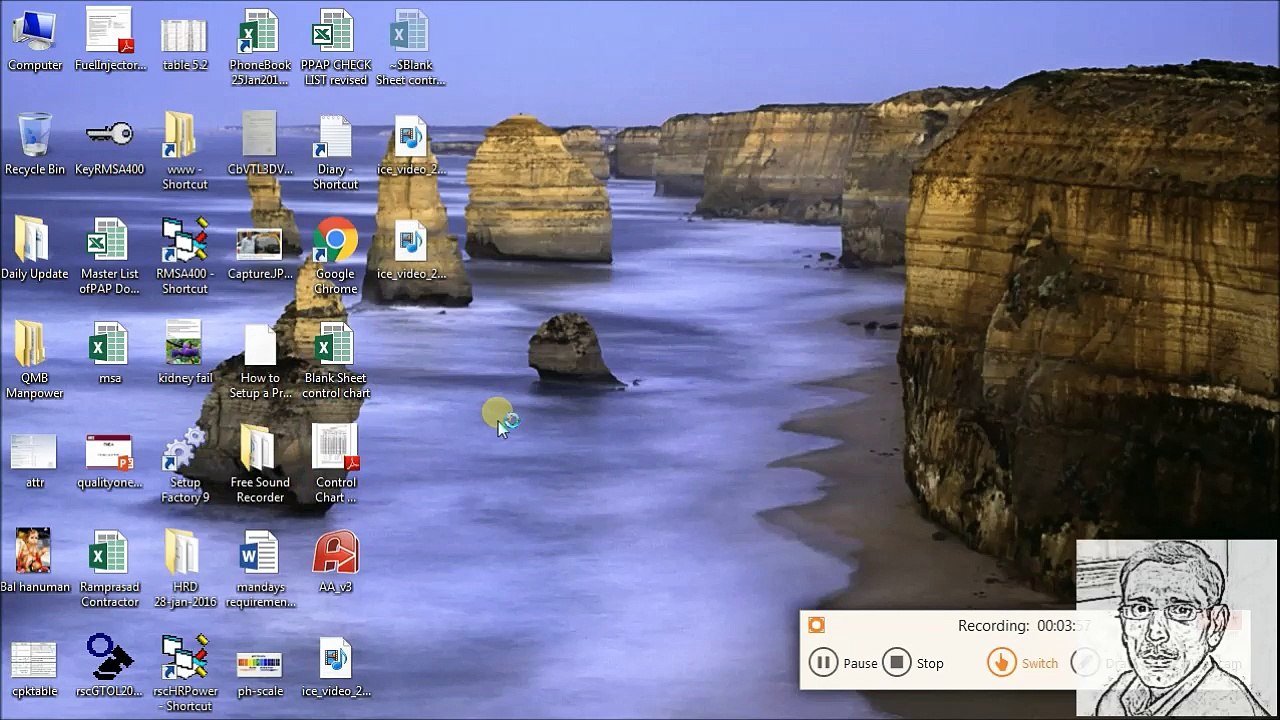Select the qualityone PowerPoint file
This screenshot has width=1280, height=720.
[x=110, y=464]
